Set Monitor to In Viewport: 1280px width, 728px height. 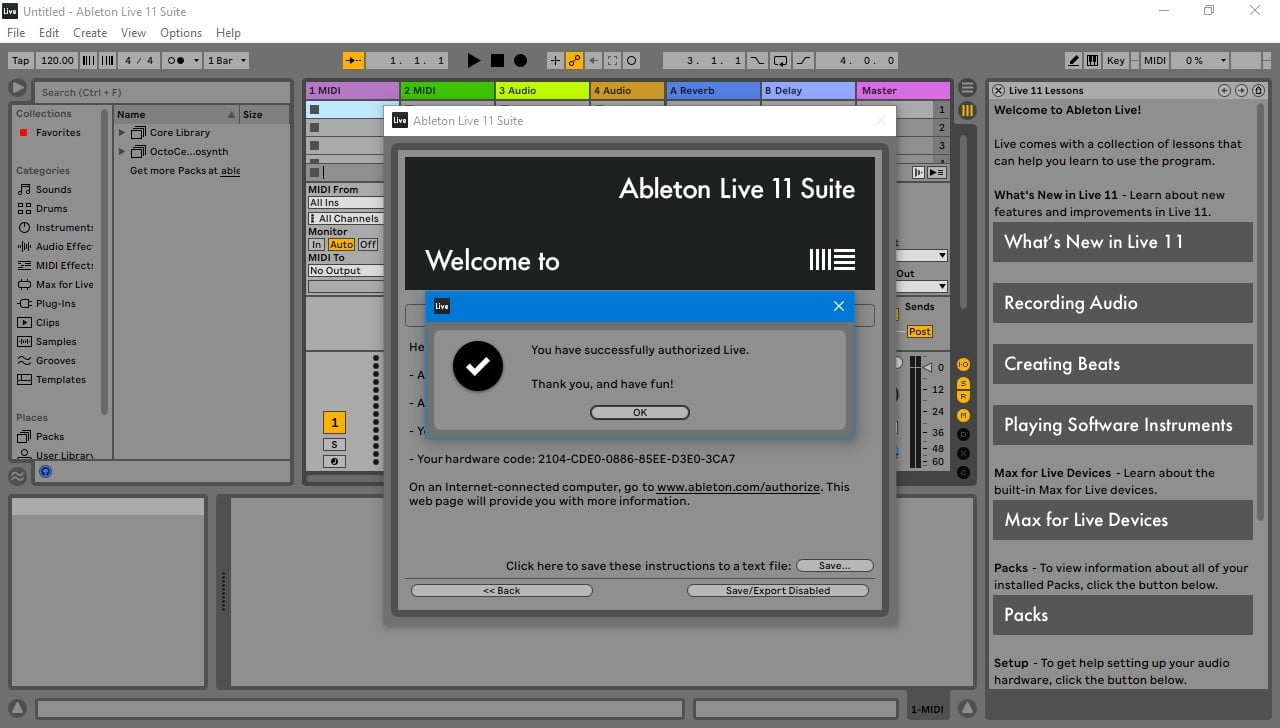[x=316, y=244]
